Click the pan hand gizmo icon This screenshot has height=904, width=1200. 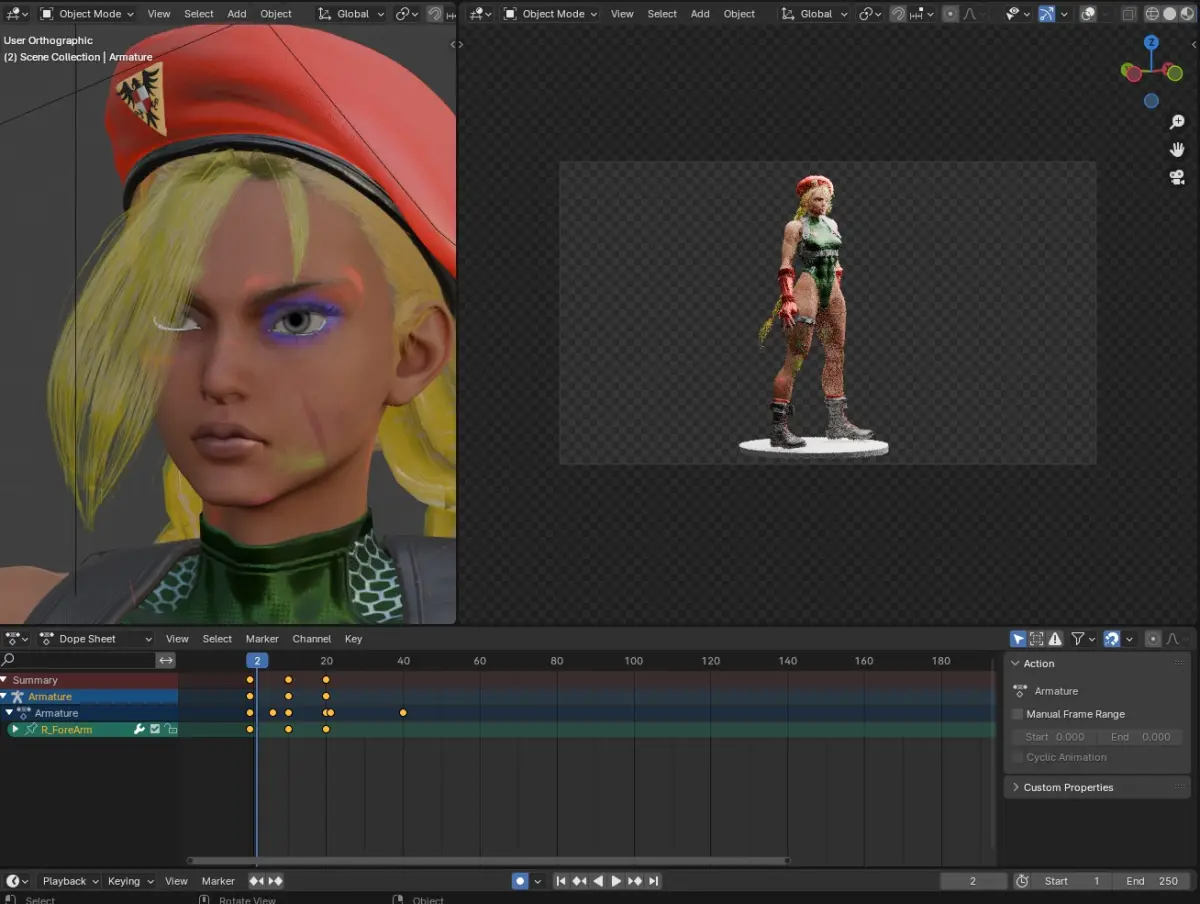point(1177,150)
